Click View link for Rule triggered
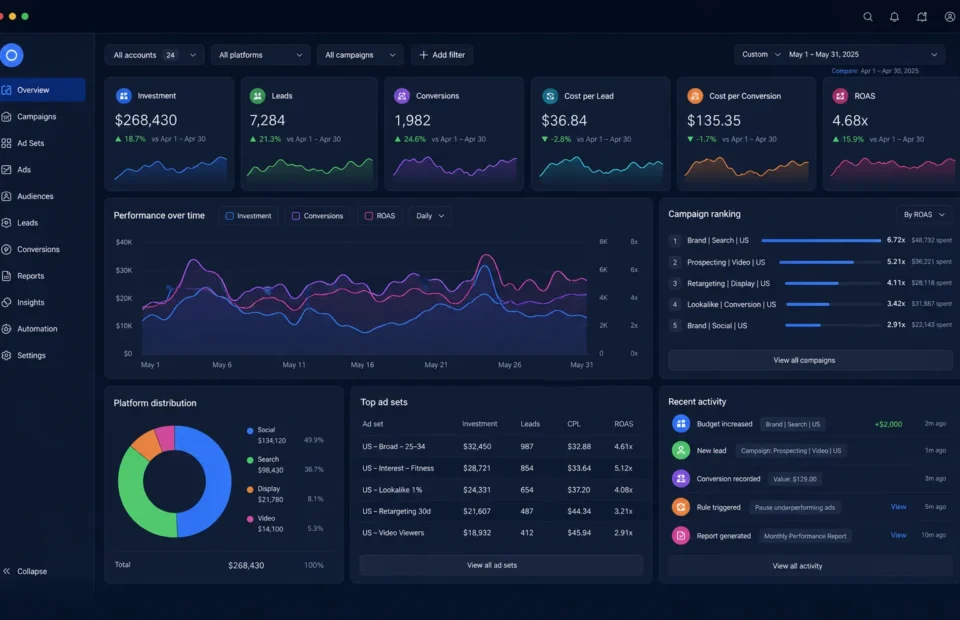Viewport: 960px width, 620px height. [x=898, y=507]
